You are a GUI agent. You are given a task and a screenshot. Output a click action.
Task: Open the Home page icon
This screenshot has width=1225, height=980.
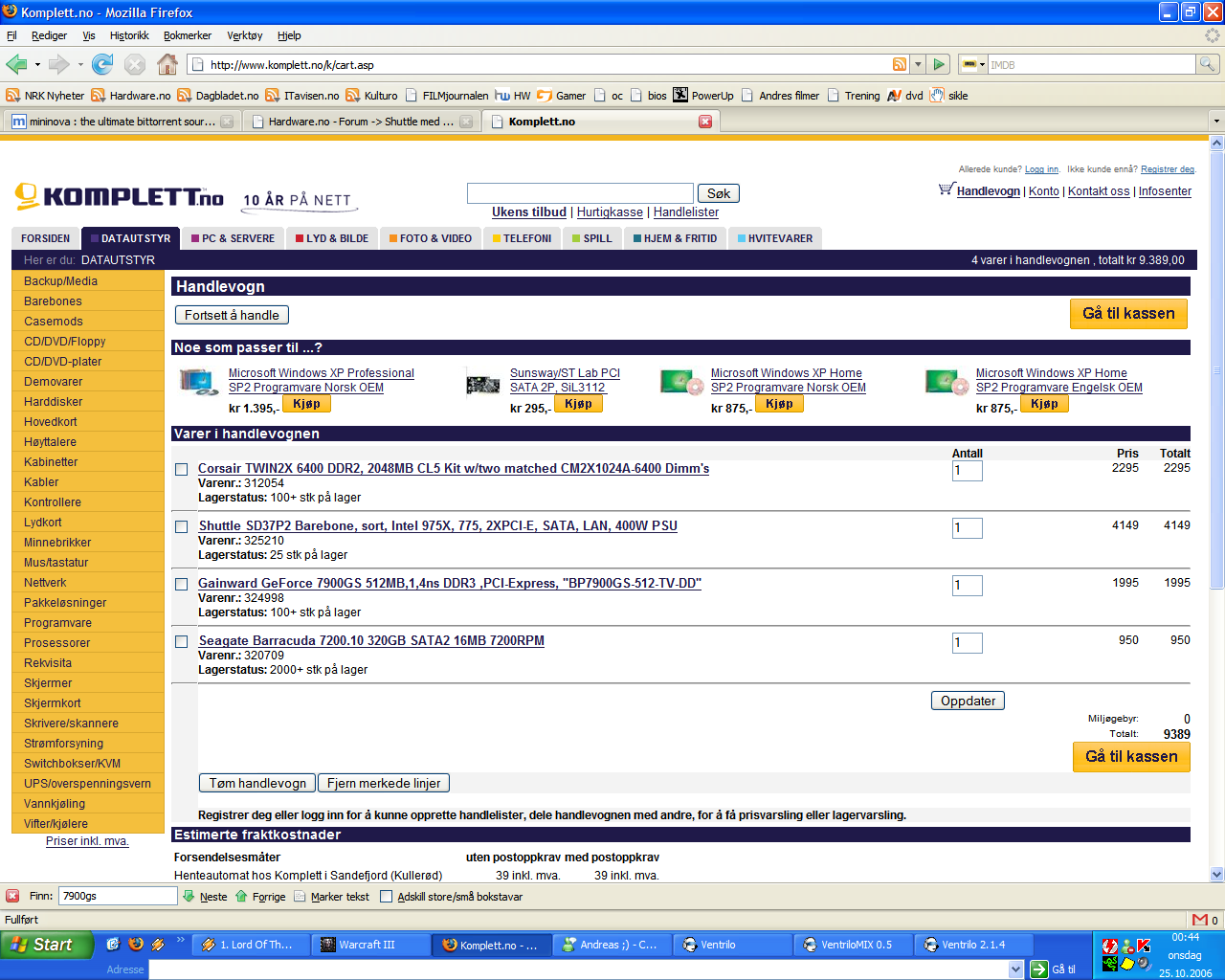coord(167,64)
